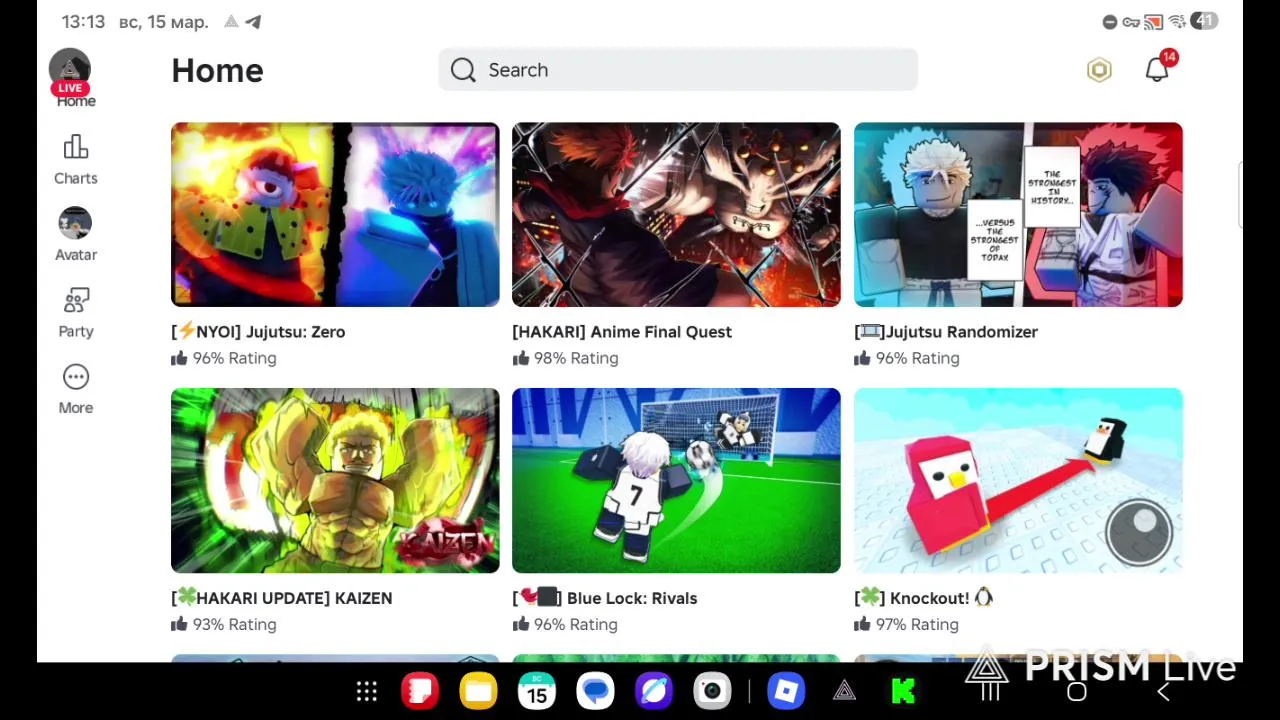Open the yellow files app in taskbar

pyautogui.click(x=478, y=692)
